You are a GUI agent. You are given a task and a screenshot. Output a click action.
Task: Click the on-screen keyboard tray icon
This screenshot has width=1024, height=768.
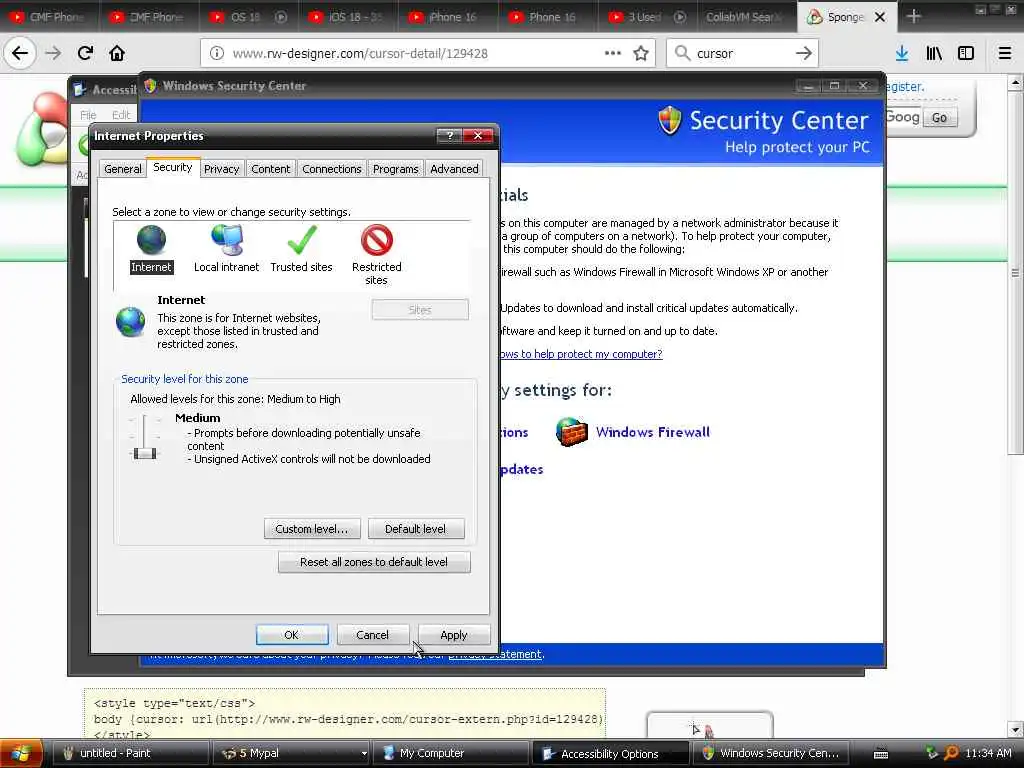point(881,754)
